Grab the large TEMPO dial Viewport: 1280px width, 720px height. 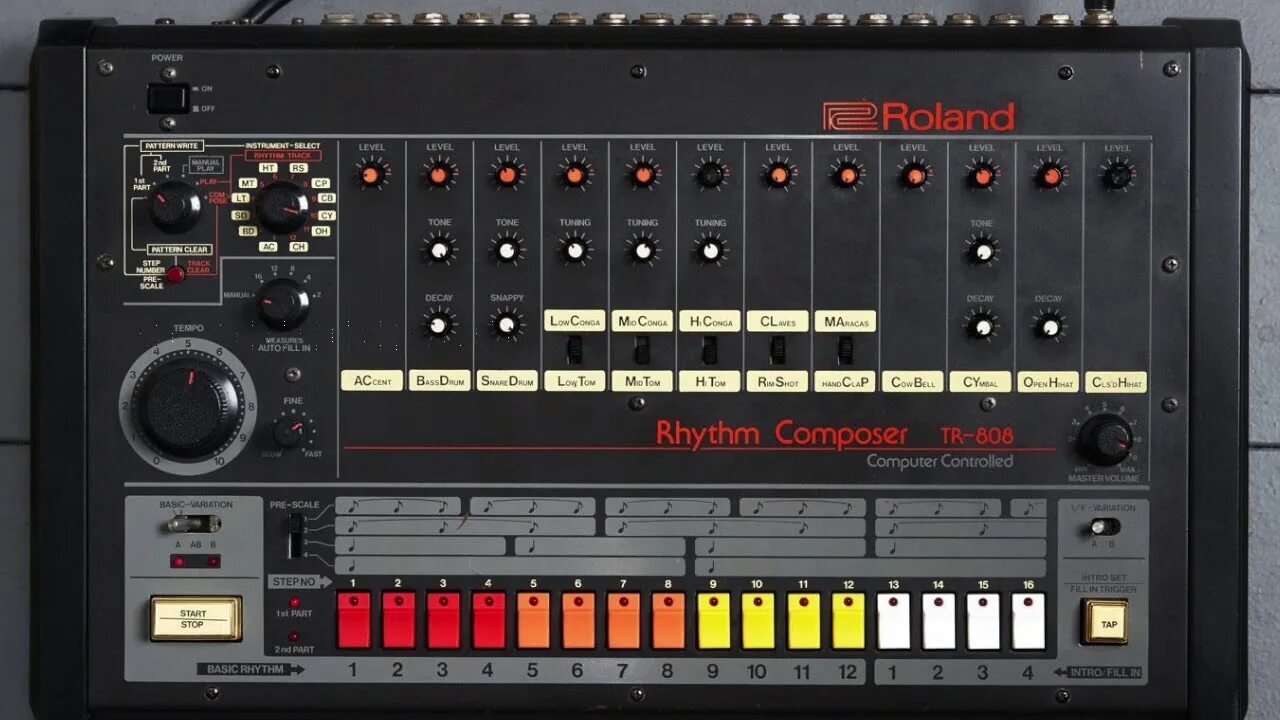coord(187,406)
